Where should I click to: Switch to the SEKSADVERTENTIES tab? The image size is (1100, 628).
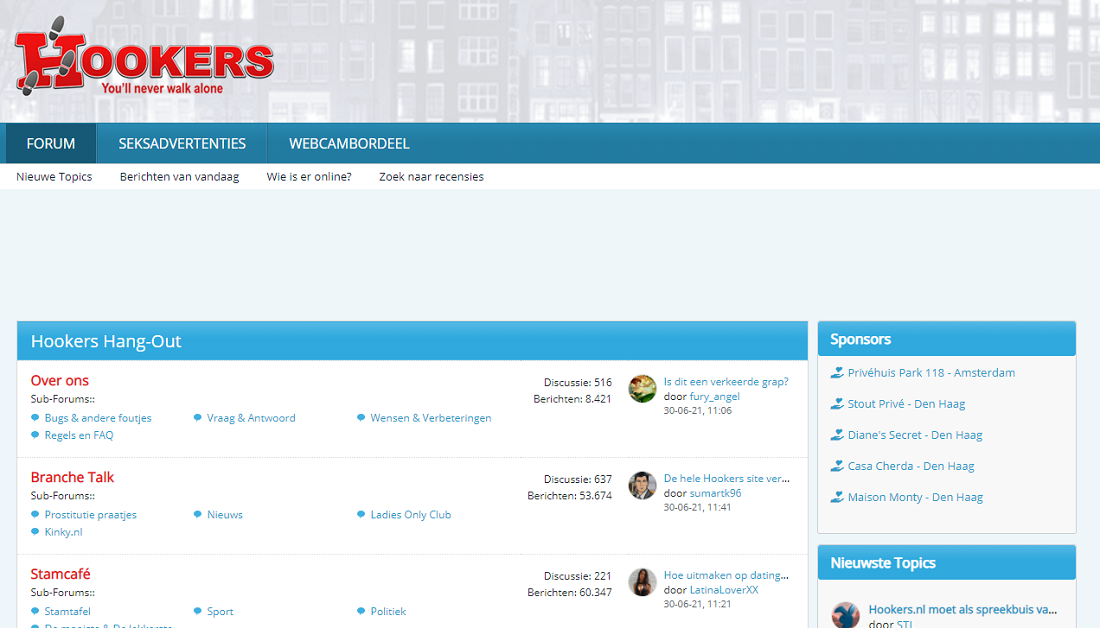point(182,144)
